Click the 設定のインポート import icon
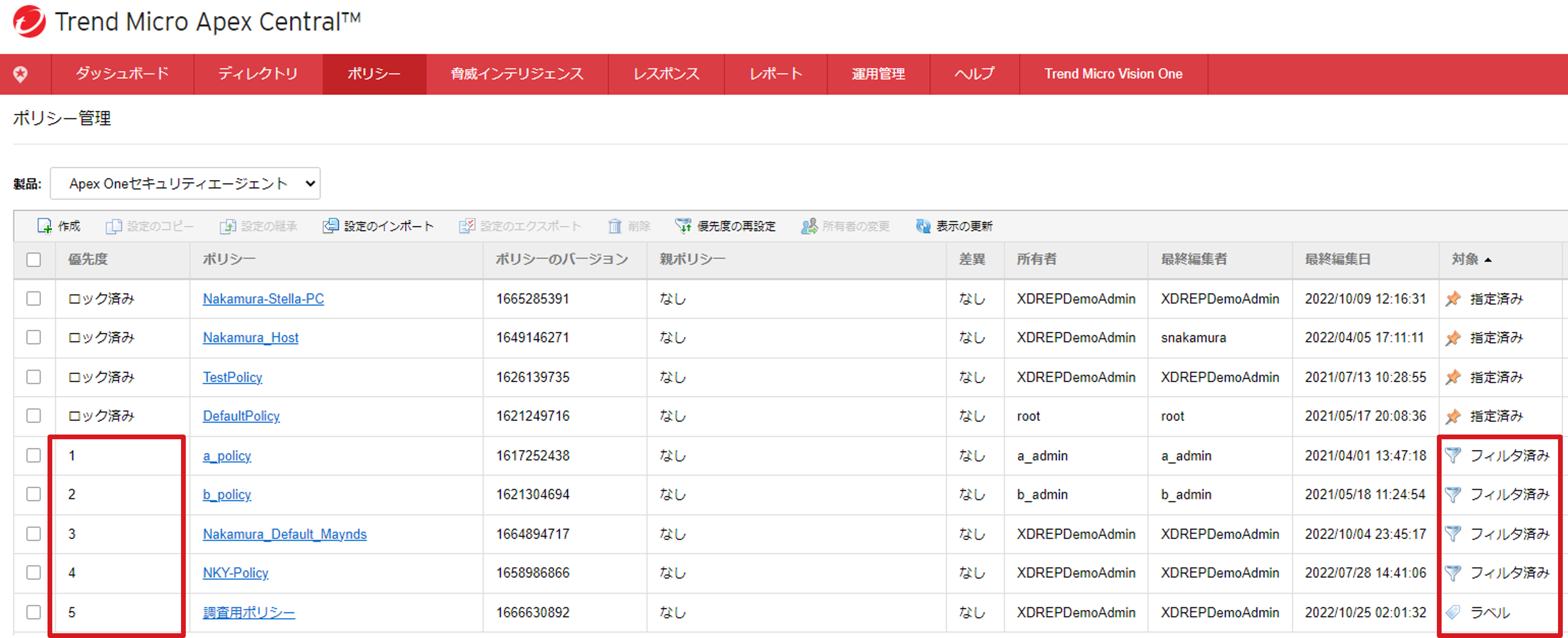1568x638 pixels. click(331, 226)
